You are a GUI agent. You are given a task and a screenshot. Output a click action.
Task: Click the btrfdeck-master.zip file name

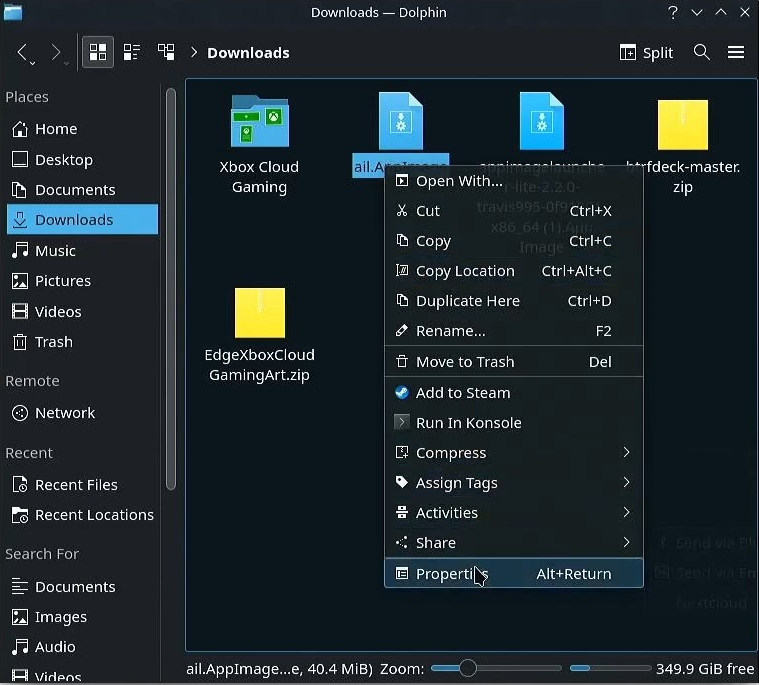coord(683,177)
